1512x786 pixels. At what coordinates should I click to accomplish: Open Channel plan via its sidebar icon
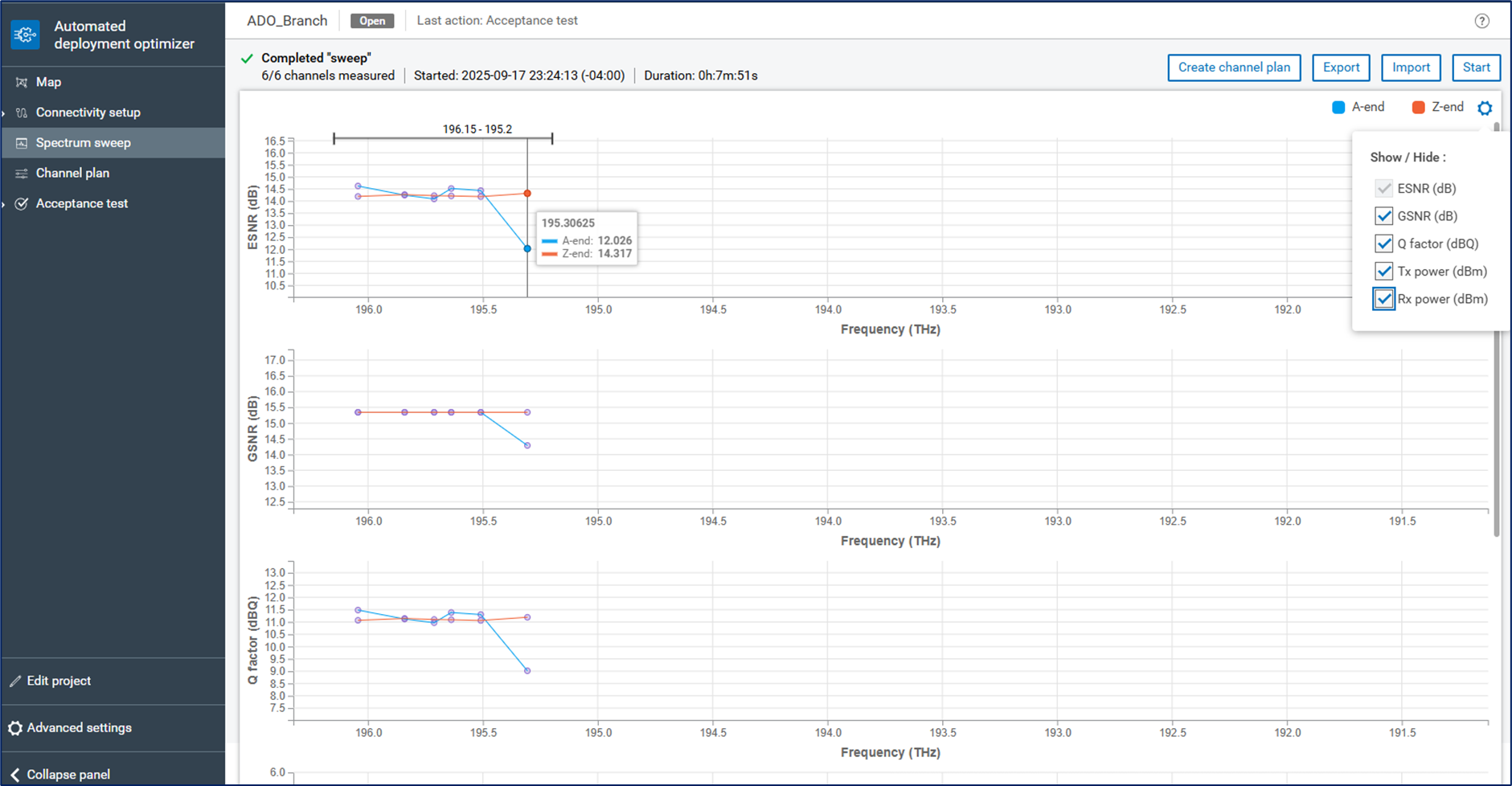(22, 173)
